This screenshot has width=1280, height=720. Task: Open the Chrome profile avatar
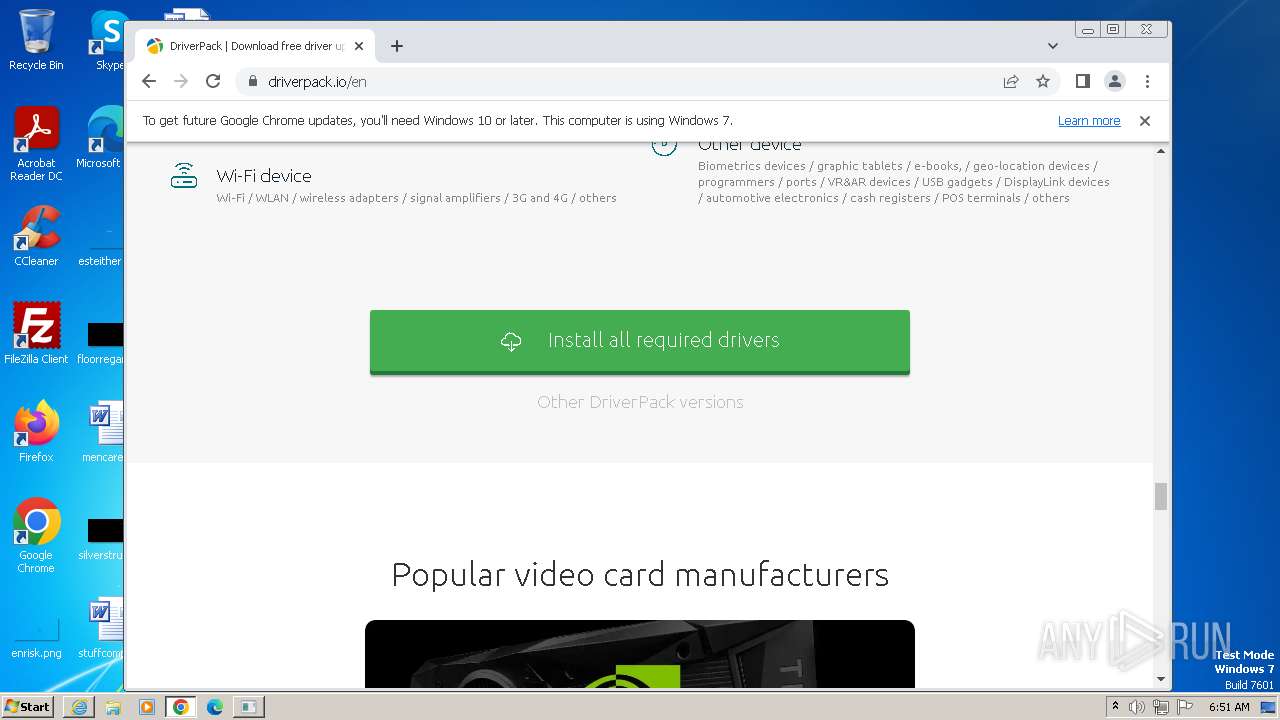point(1115,81)
